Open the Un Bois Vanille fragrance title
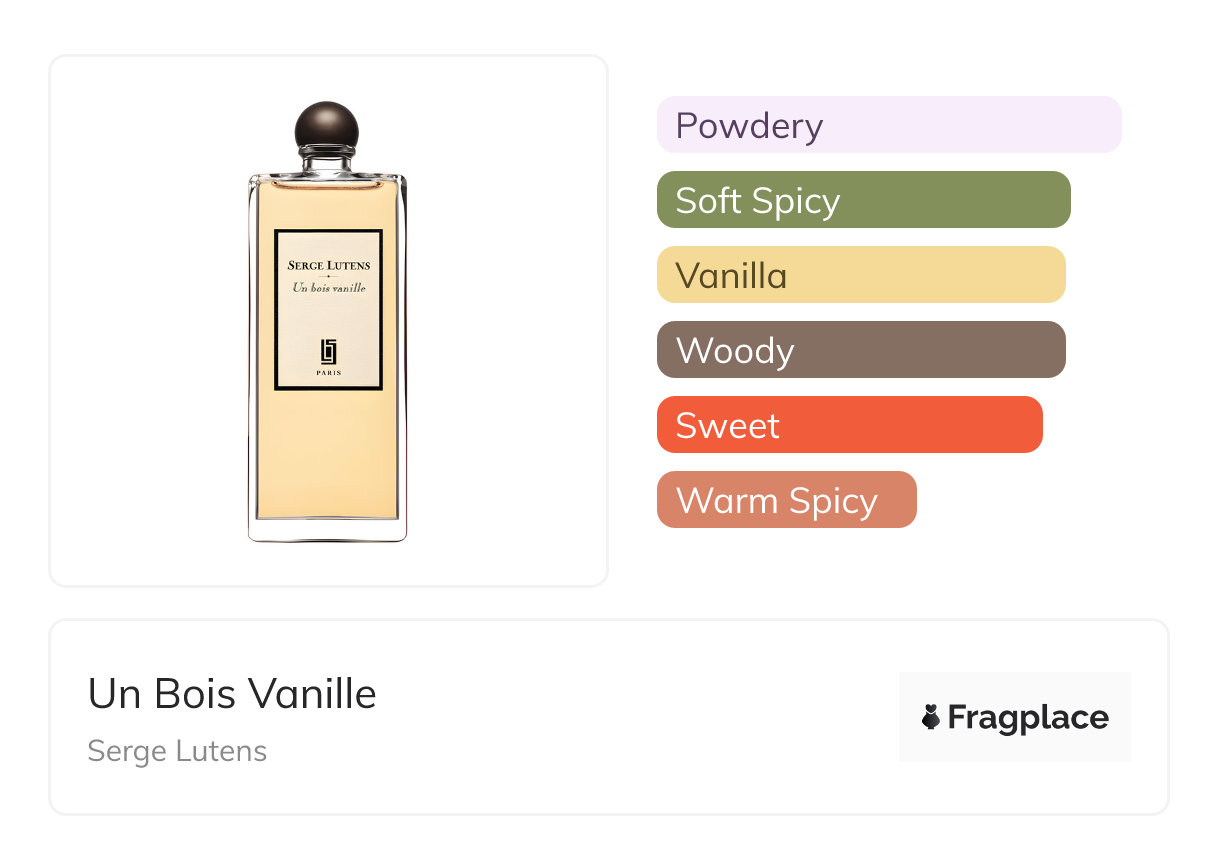1218x864 pixels. [x=232, y=694]
